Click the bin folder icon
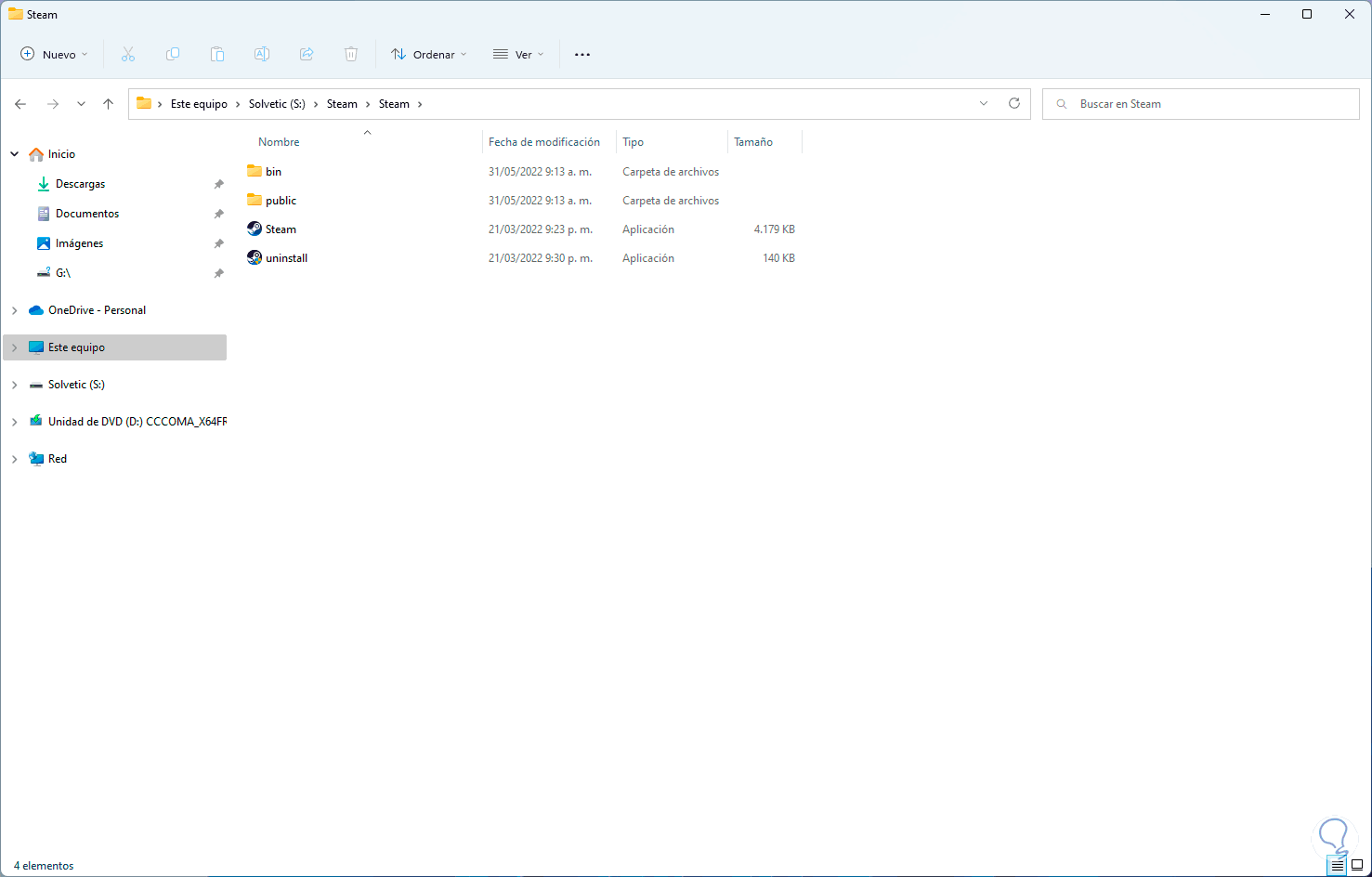The image size is (1372, 877). (255, 171)
